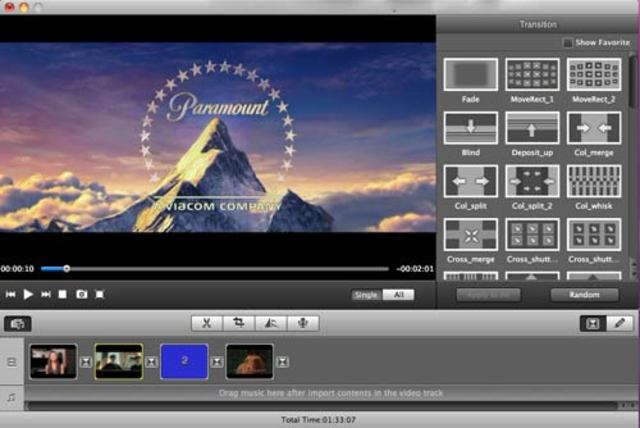Viewport: 640px width, 428px height.
Task: Select the crop tool
Action: pos(239,323)
